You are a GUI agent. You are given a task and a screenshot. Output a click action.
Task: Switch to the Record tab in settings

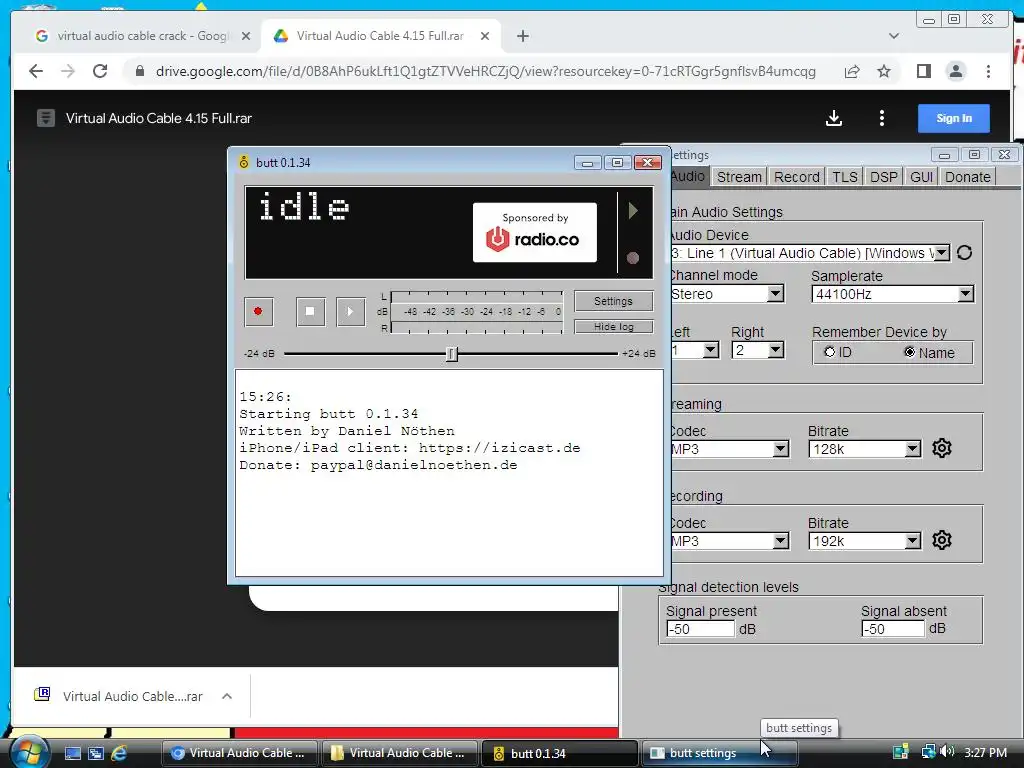[x=796, y=177]
